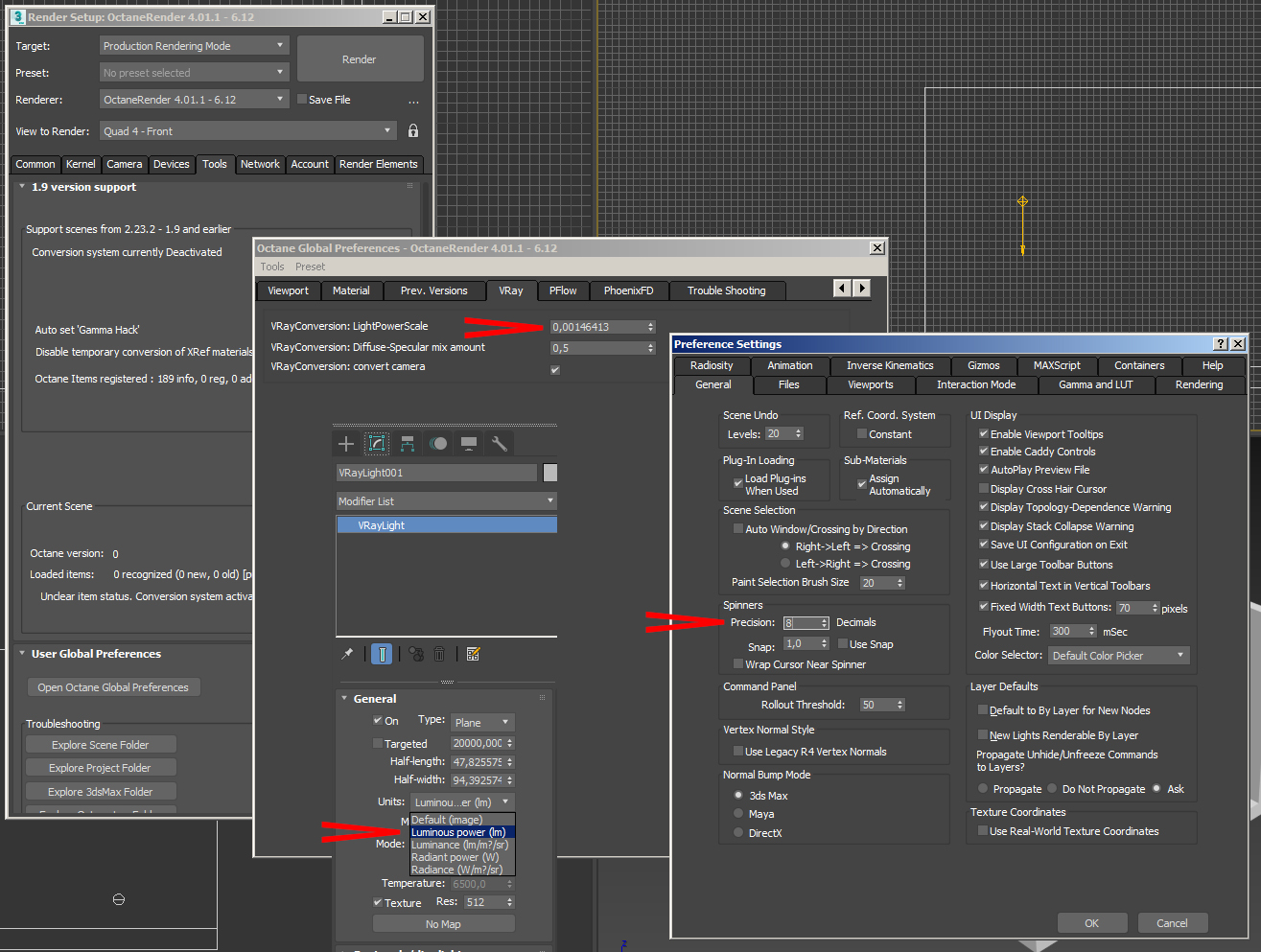Open the PhoenixFD tab

pos(628,290)
